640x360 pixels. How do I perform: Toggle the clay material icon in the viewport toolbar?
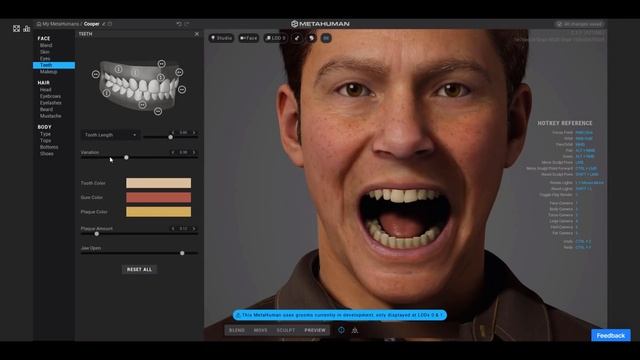311,38
